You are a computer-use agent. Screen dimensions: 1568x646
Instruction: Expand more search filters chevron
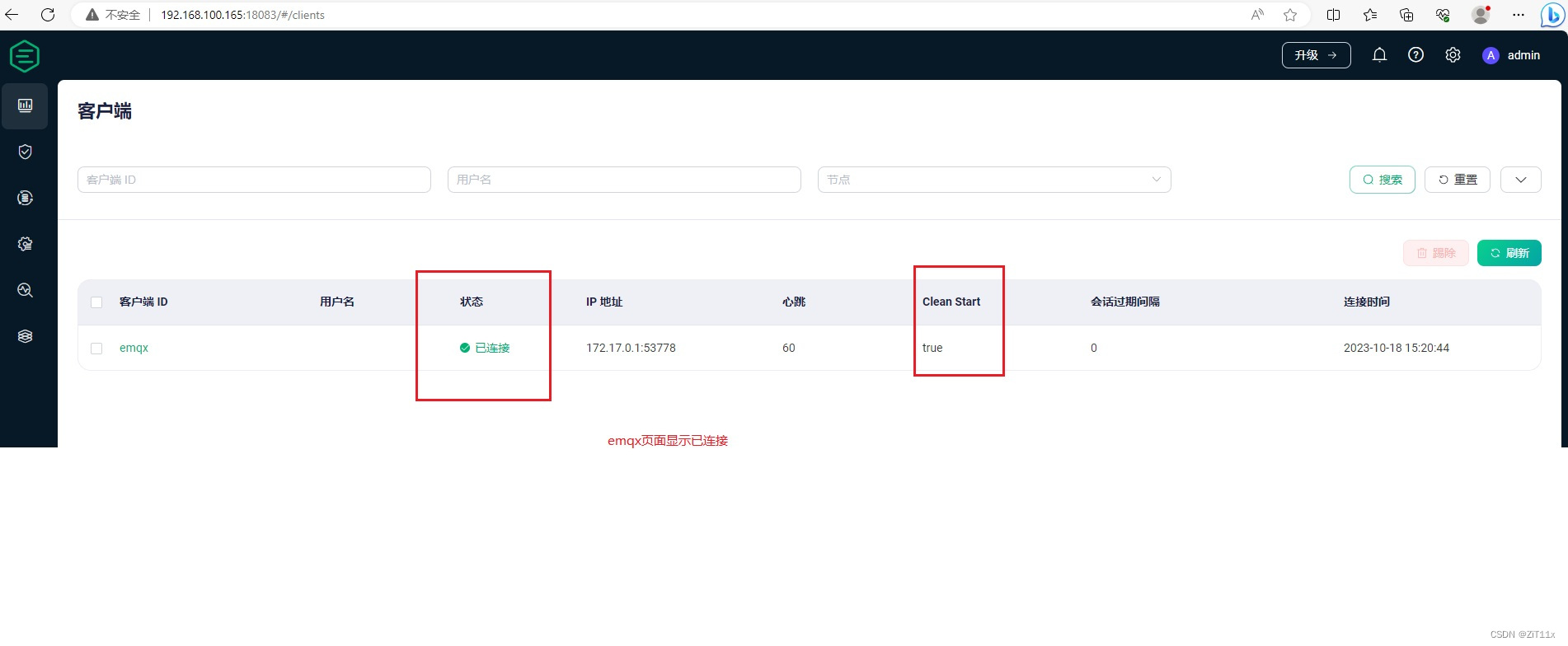click(x=1521, y=180)
